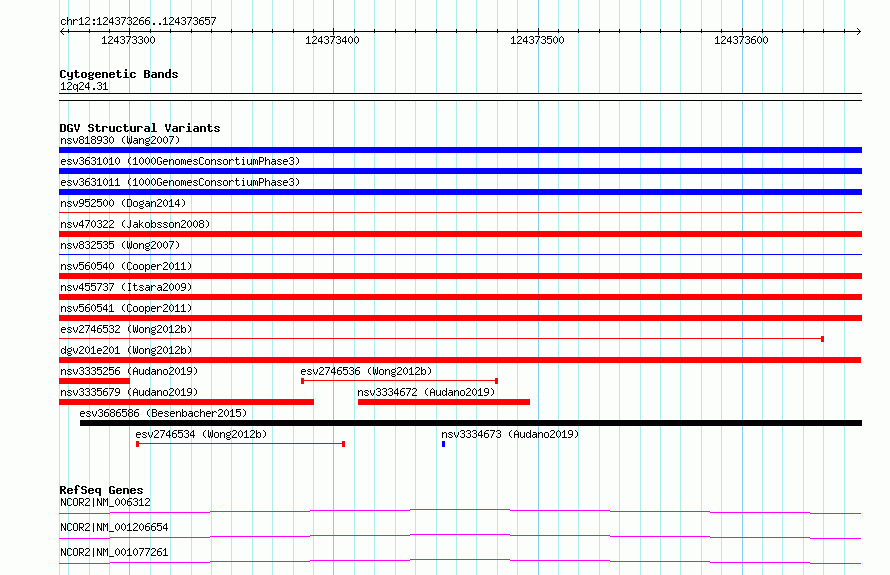Click the red bar under nsv3335679
Image resolution: width=890 pixels, height=575 pixels.
click(186, 402)
